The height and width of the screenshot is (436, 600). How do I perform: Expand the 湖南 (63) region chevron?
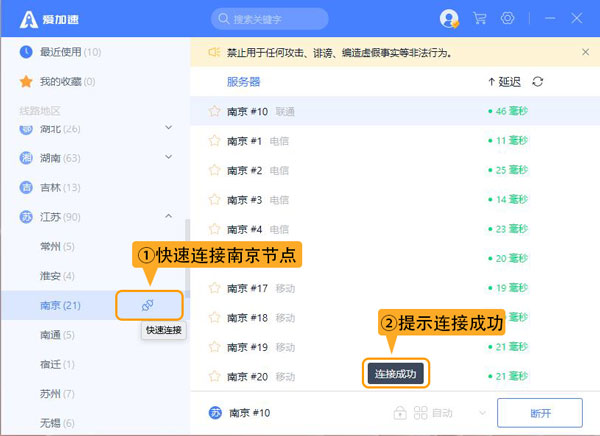pyautogui.click(x=168, y=157)
